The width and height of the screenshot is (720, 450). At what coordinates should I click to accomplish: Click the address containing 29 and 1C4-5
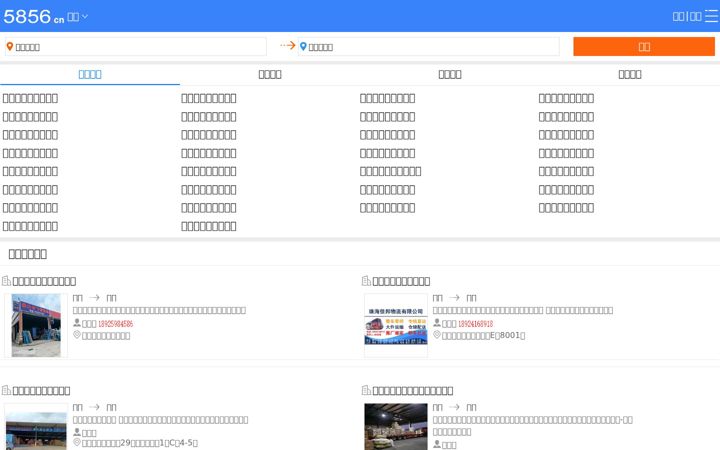pyautogui.click(x=140, y=443)
